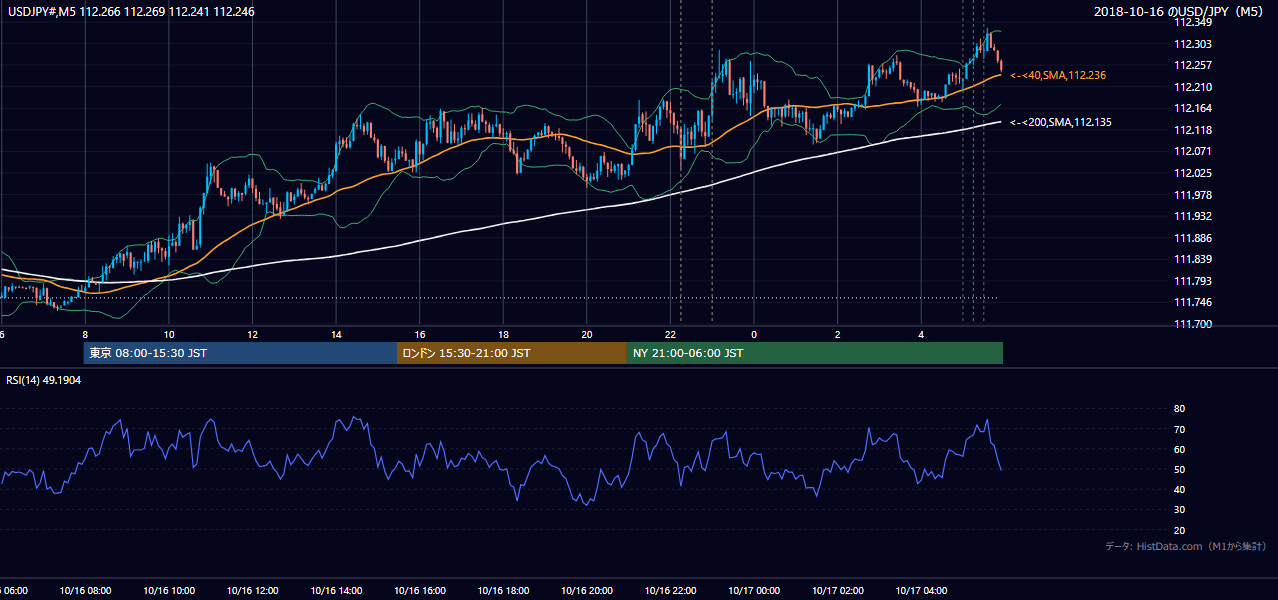Viewport: 1278px width, 600px height.
Task: Click the 10/16 10:00 bottom date label
Action: click(169, 590)
